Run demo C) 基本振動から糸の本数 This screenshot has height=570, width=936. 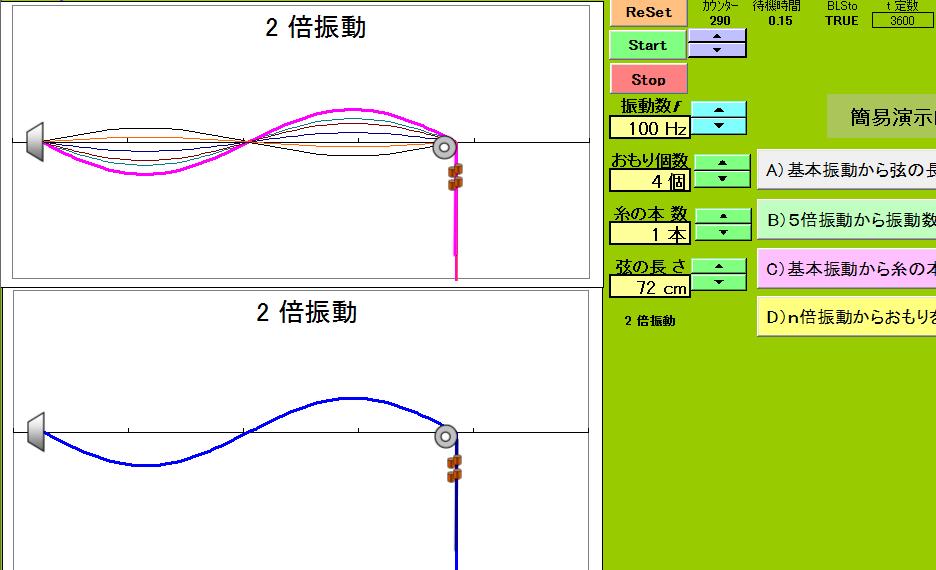(846, 269)
